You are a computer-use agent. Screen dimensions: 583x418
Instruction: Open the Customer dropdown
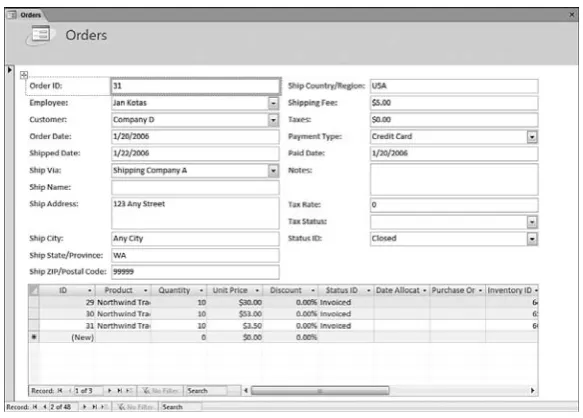[273, 120]
